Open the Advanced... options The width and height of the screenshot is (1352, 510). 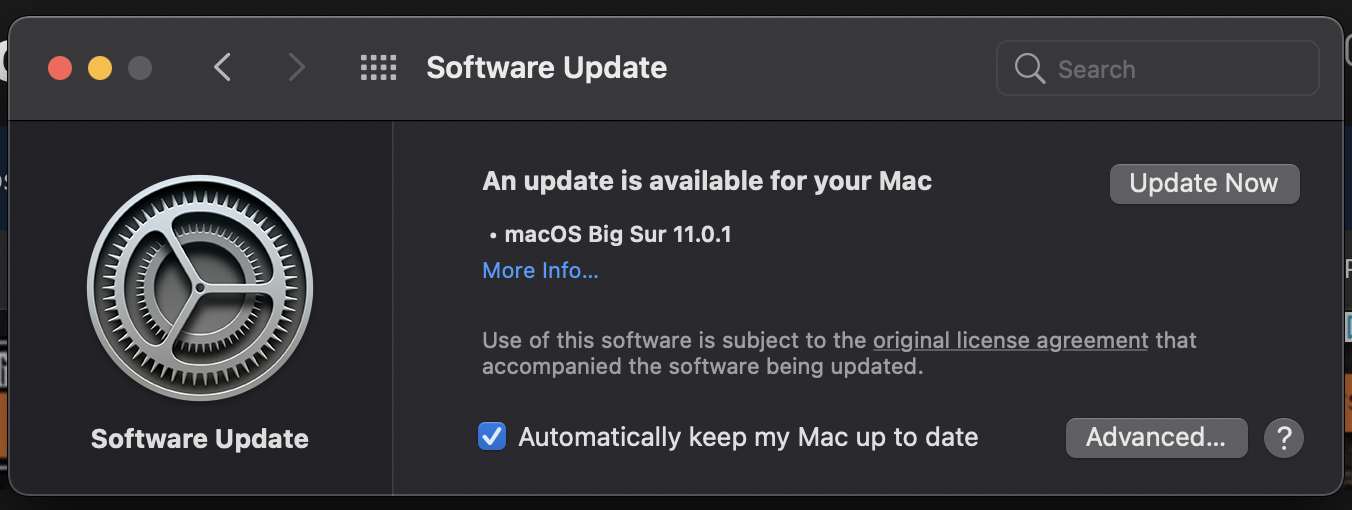tap(1156, 437)
